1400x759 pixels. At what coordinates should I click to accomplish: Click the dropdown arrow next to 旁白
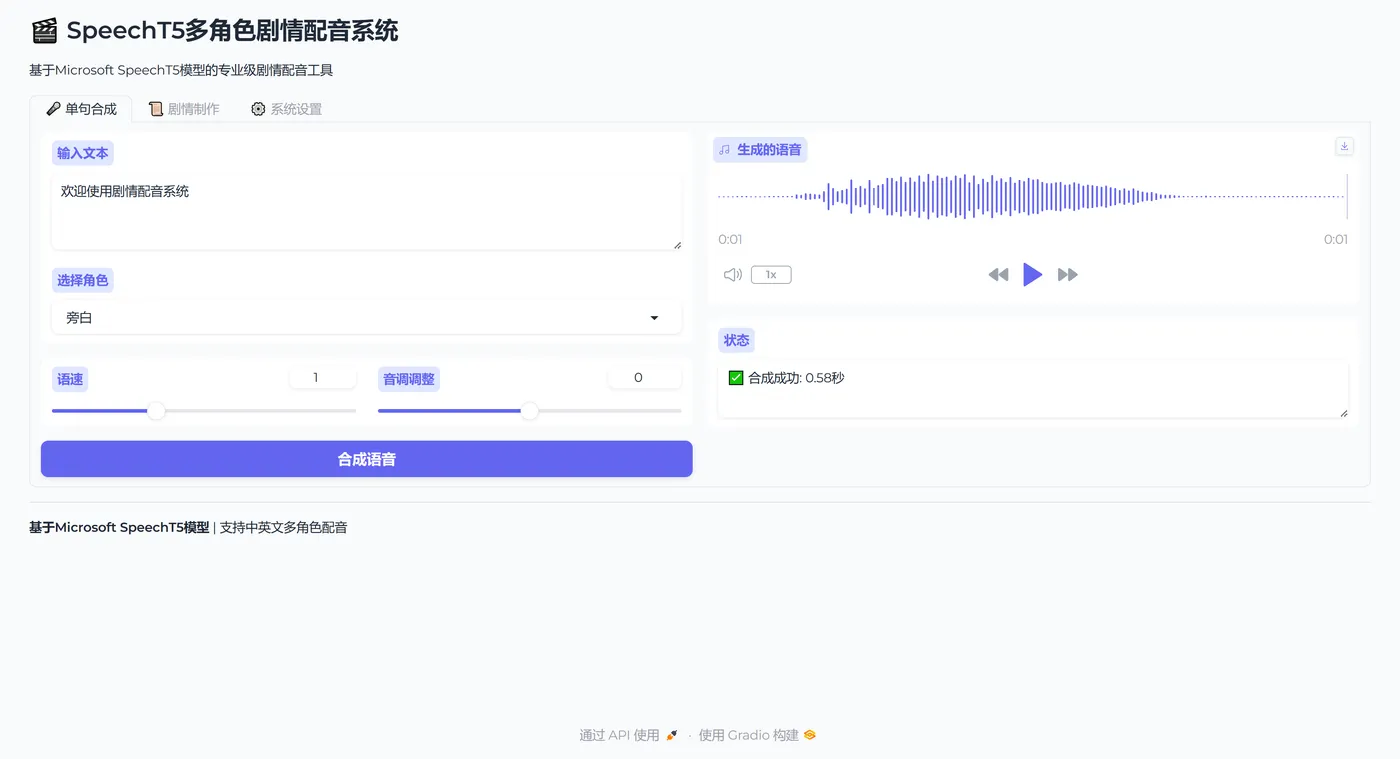(655, 317)
